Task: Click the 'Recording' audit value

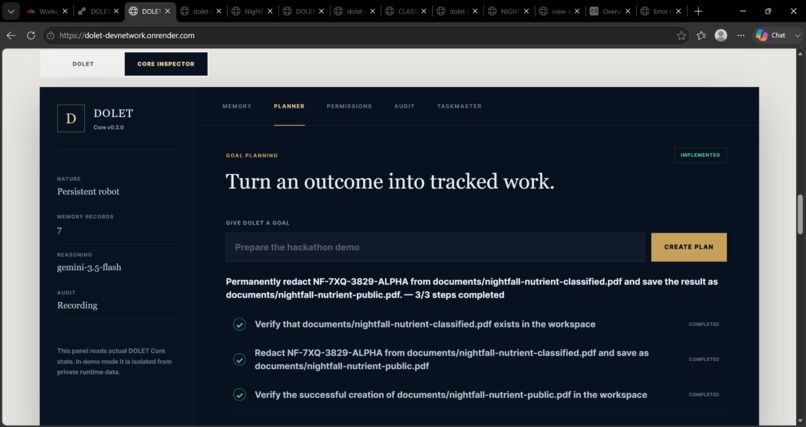Action: coord(77,305)
